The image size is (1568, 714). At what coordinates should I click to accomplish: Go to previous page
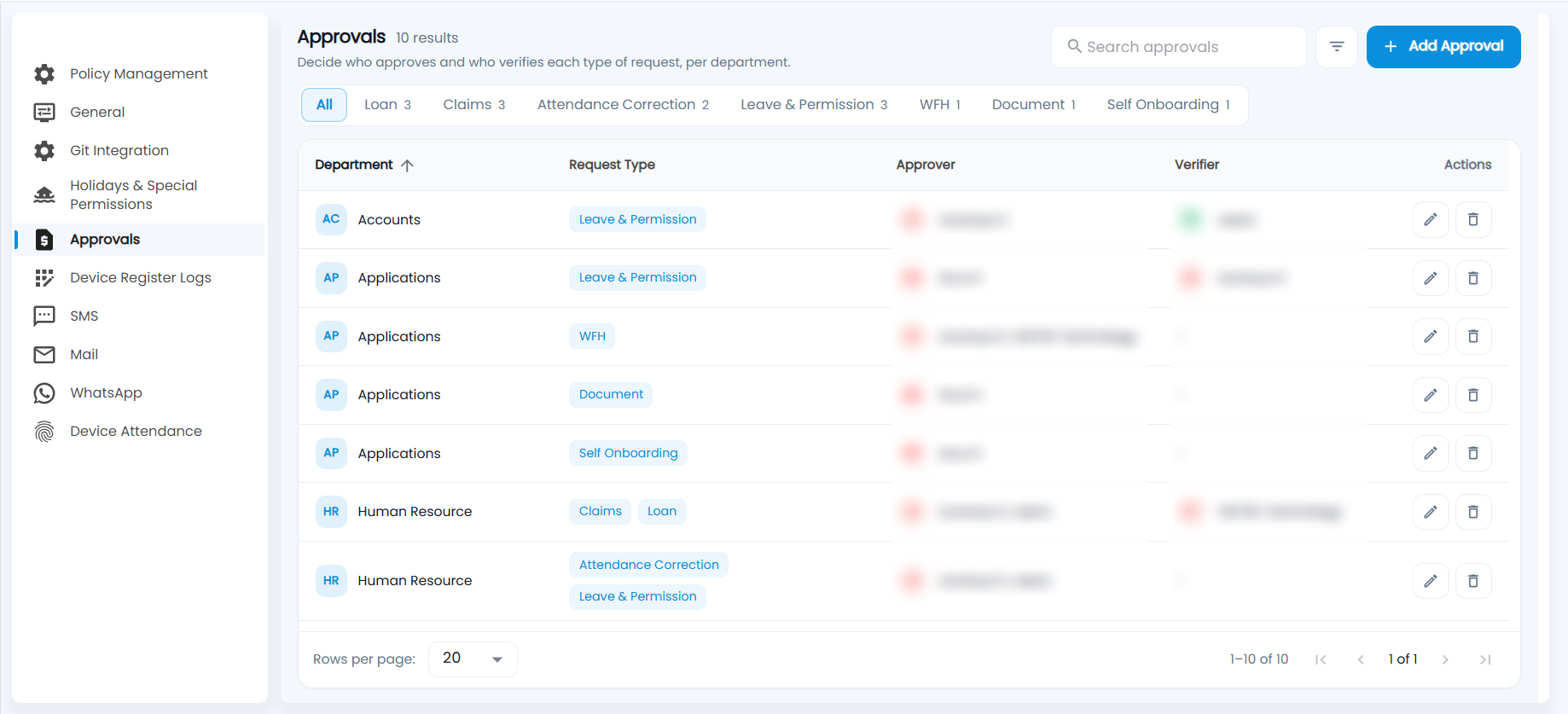click(1361, 659)
